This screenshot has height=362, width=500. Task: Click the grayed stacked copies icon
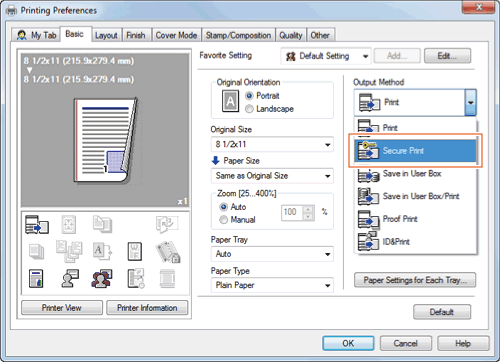coord(36,251)
